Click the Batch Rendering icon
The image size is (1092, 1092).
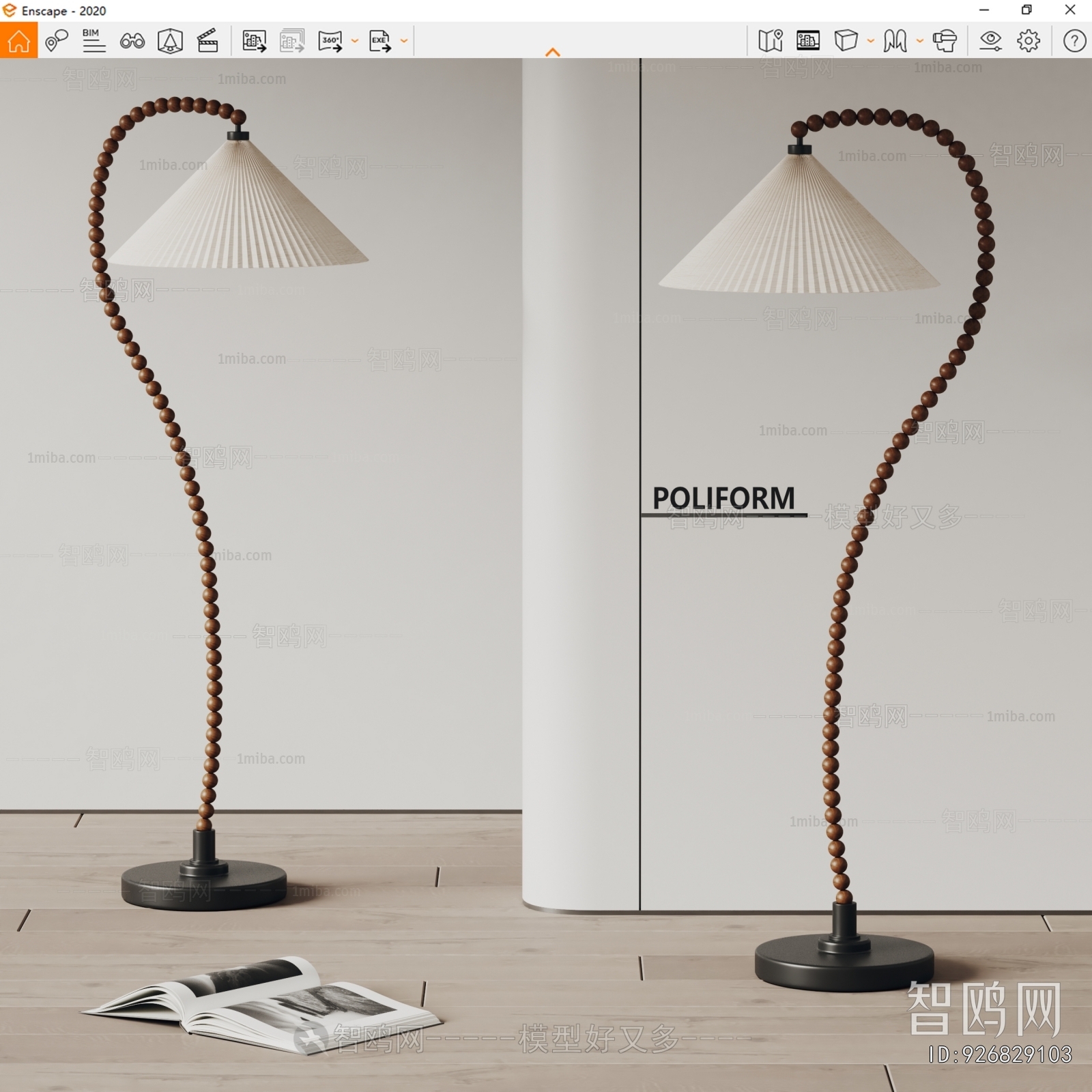pos(292,41)
